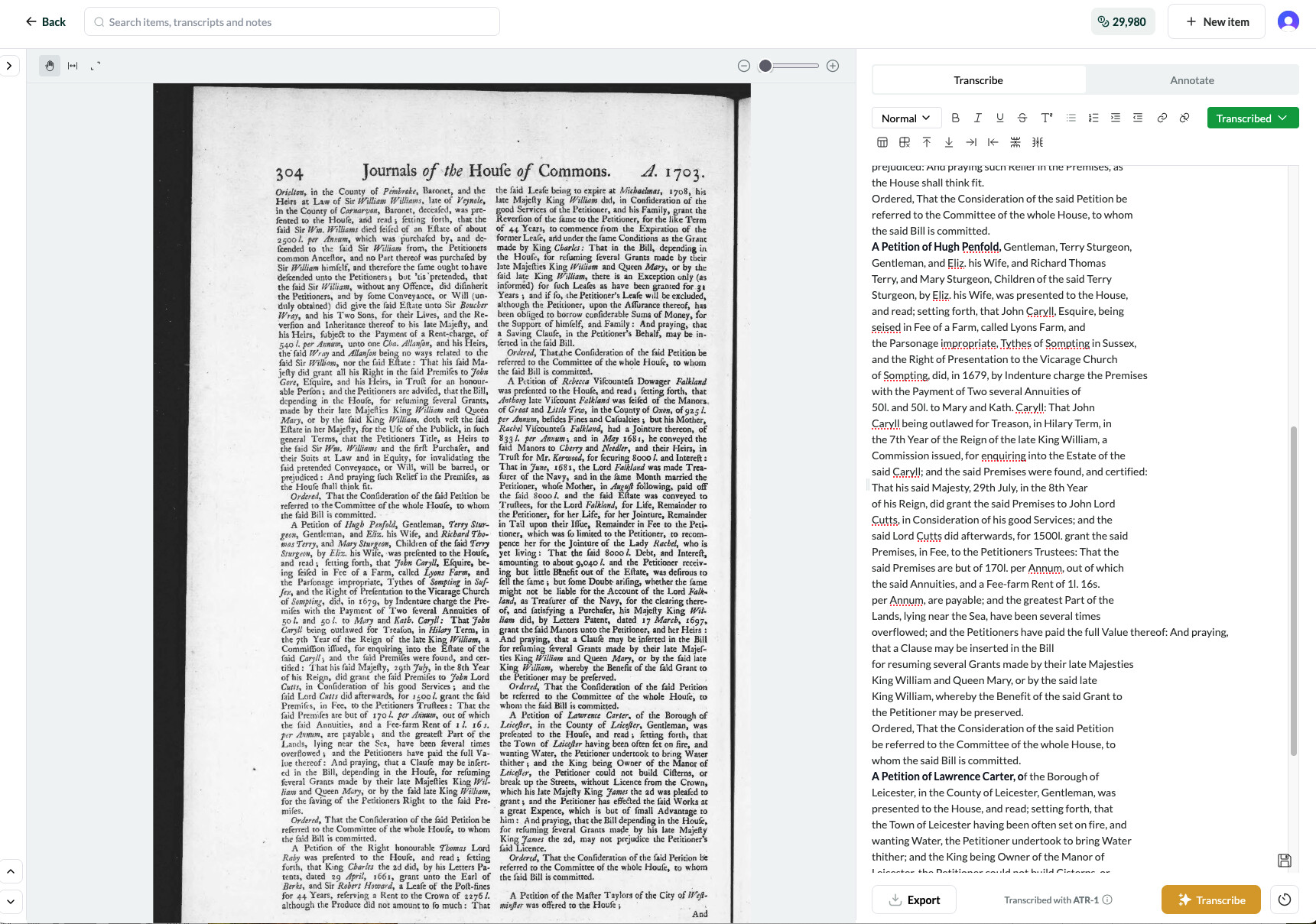Toggle underline formatting

999,118
